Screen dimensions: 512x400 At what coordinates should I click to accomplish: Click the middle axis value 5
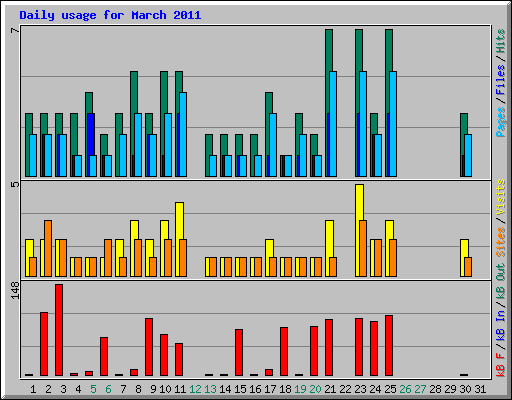pyautogui.click(x=15, y=184)
